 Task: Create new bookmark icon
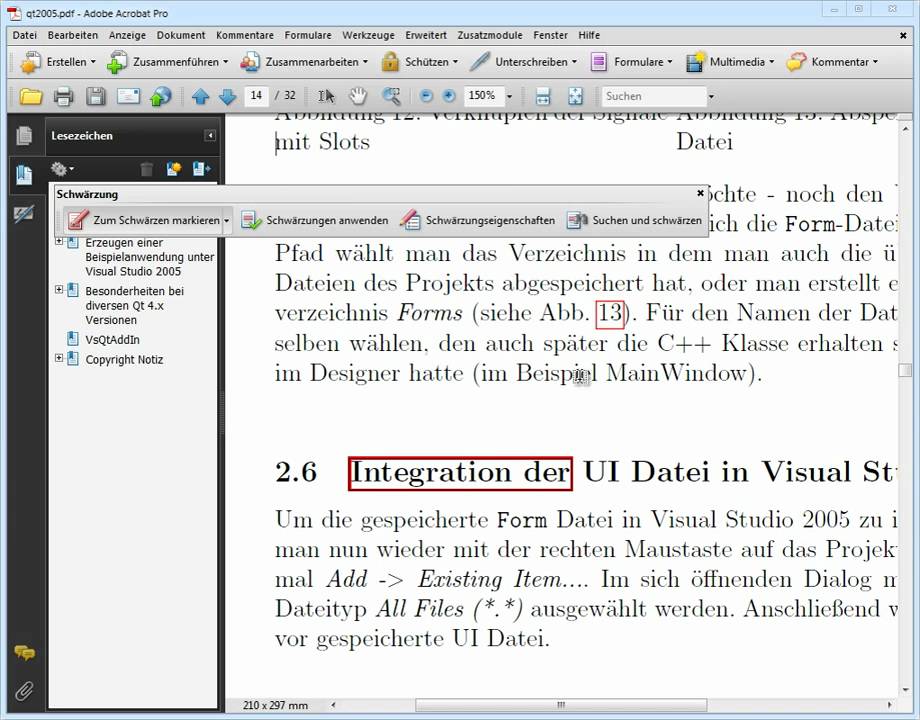pos(174,169)
